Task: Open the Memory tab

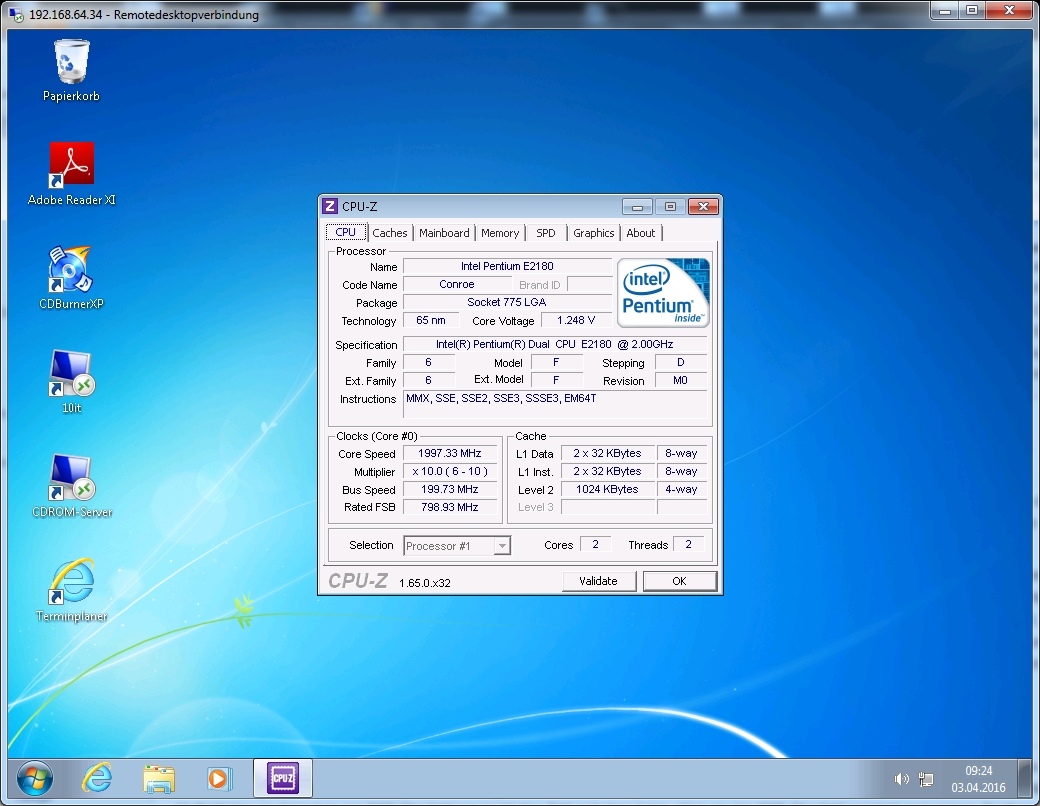Action: tap(500, 233)
